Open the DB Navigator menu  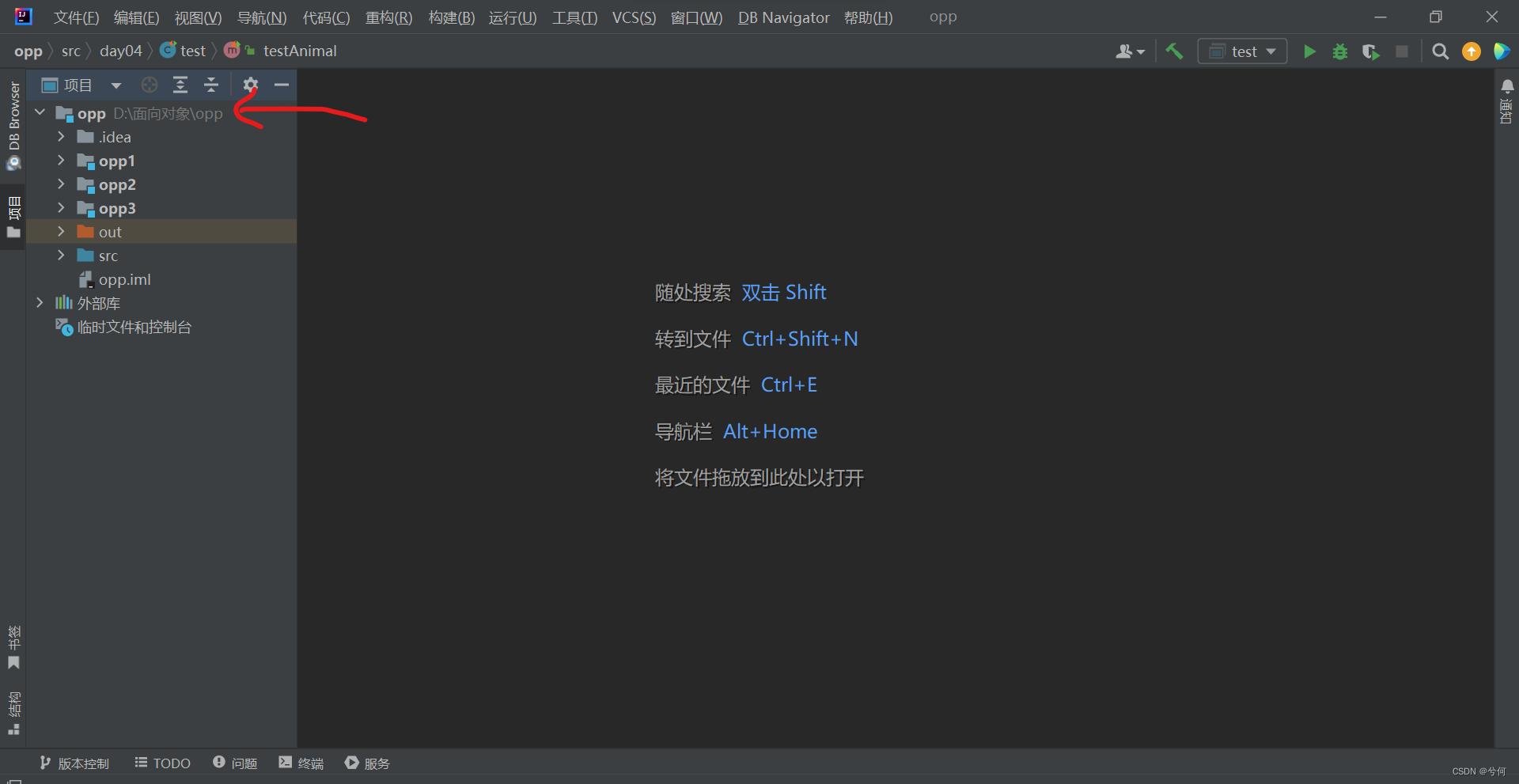783,17
